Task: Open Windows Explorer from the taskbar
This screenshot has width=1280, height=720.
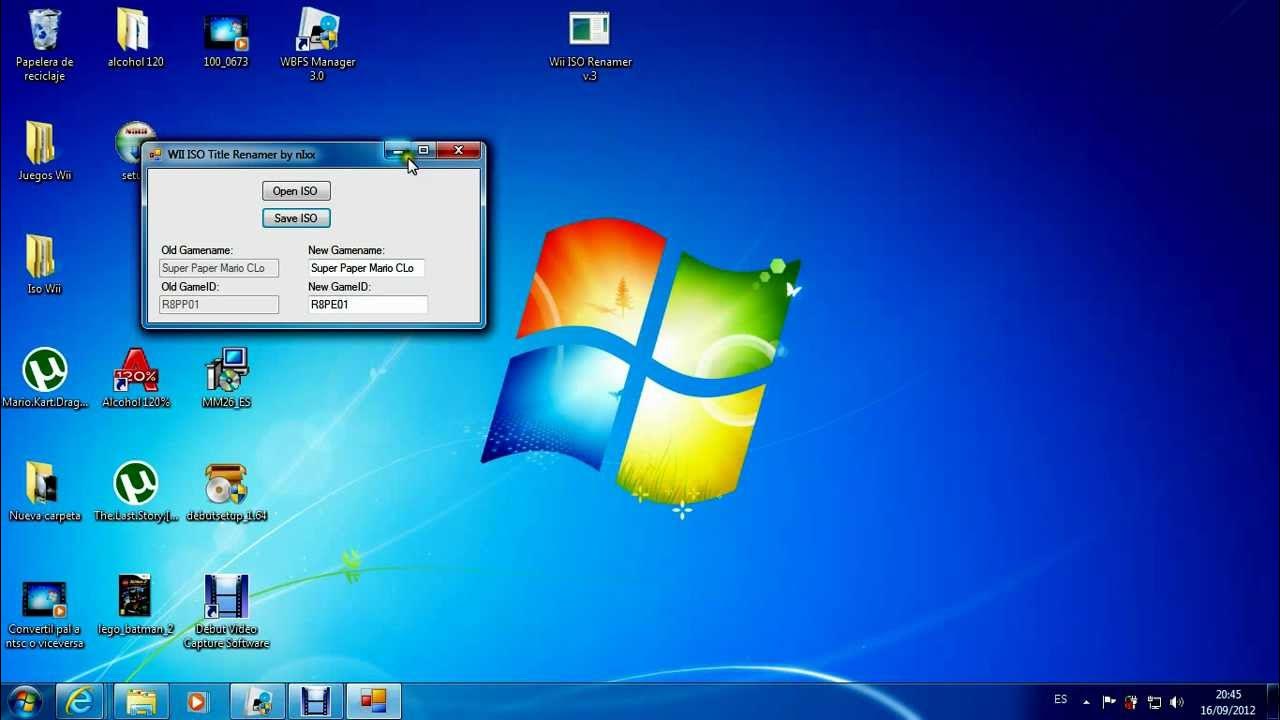Action: [x=141, y=702]
